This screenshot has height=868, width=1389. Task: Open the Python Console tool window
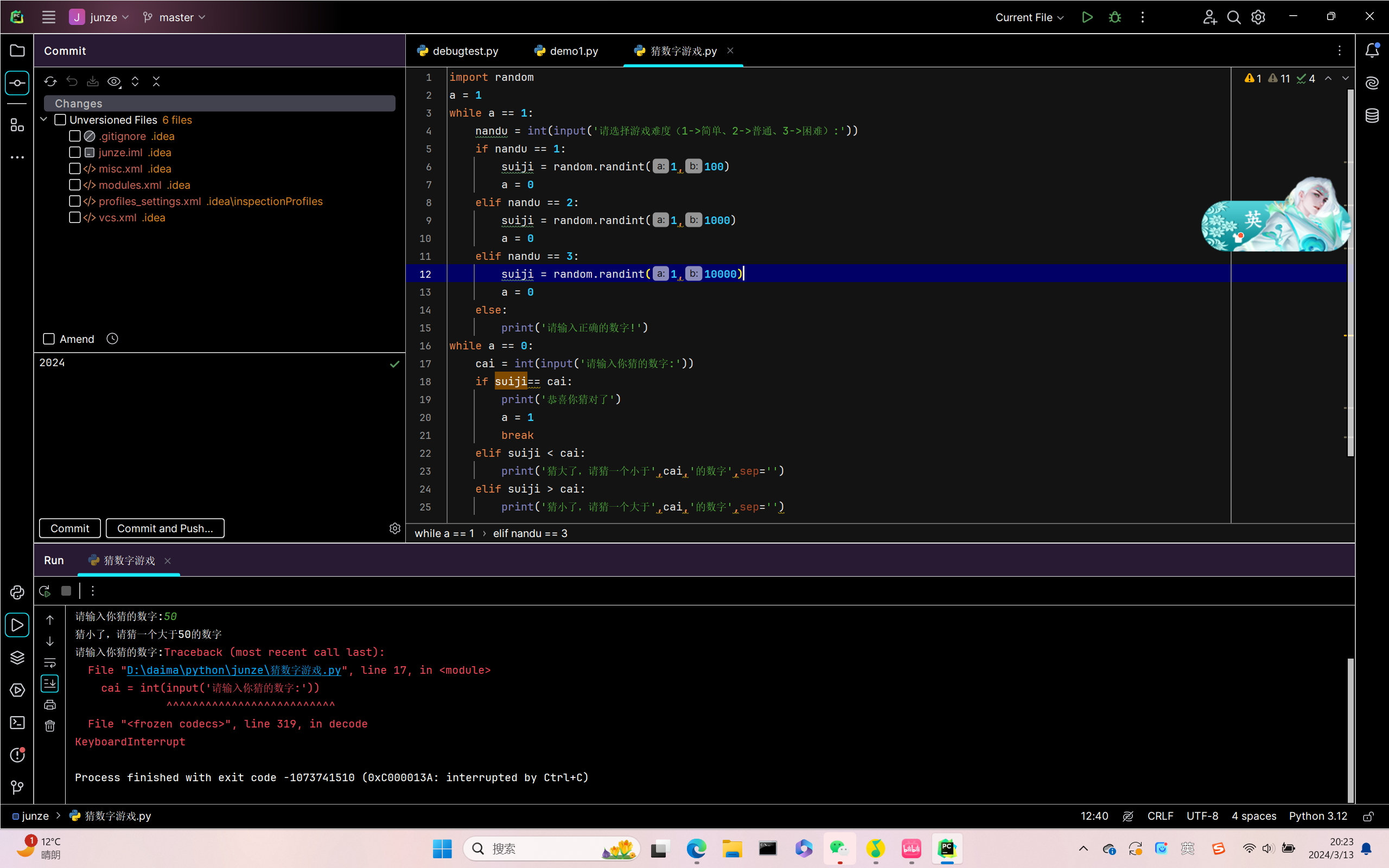coord(17,592)
